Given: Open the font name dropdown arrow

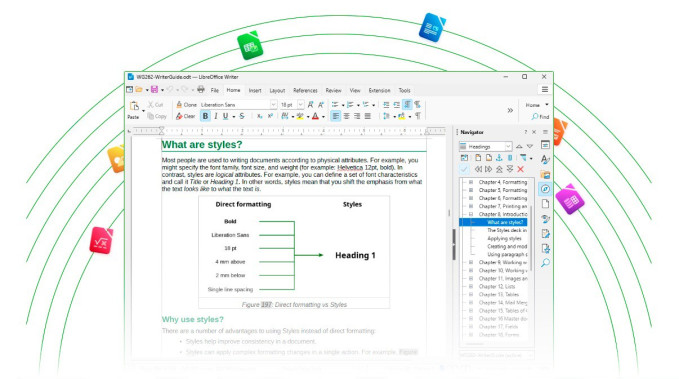Looking at the screenshot, I should (x=273, y=105).
